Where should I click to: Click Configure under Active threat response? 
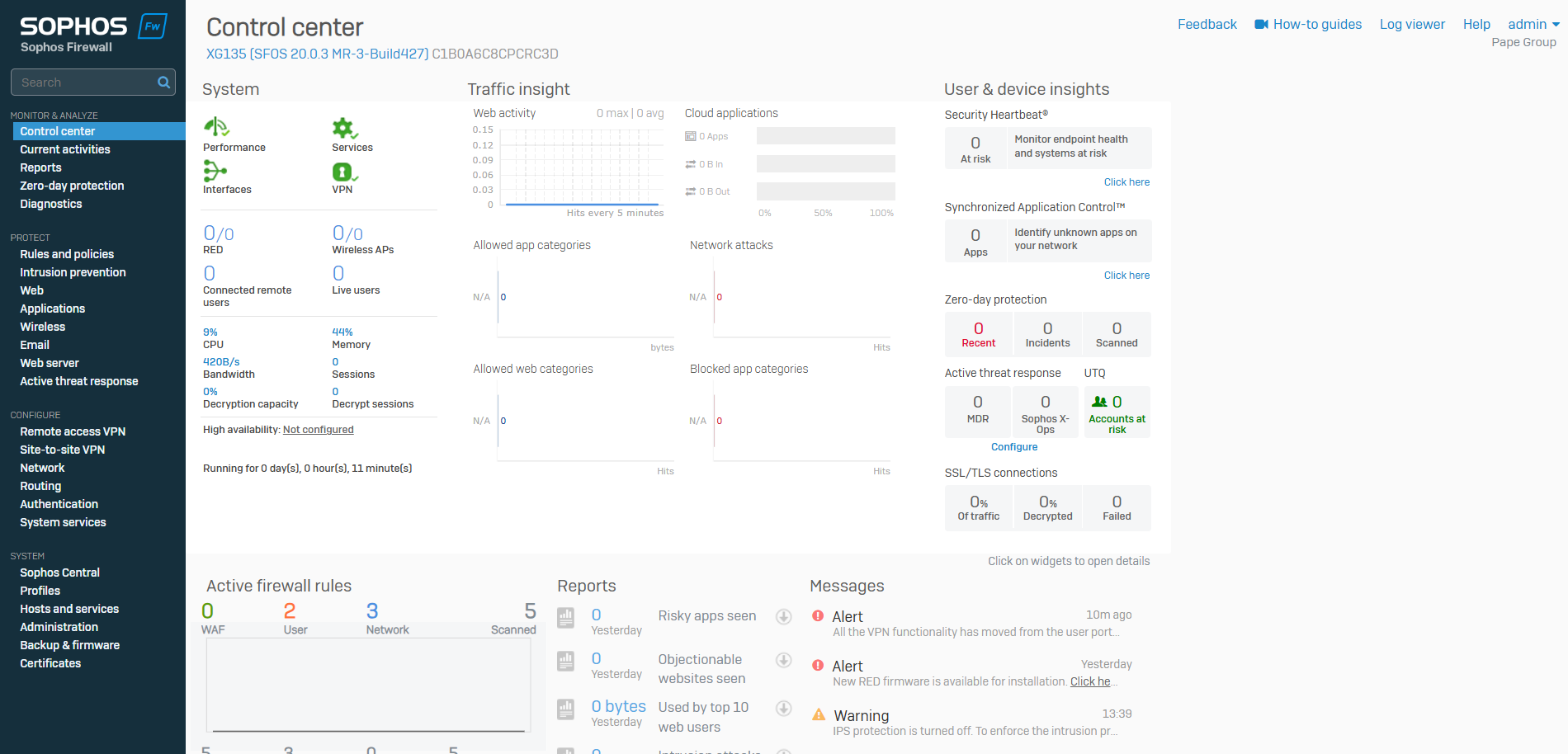(1014, 447)
